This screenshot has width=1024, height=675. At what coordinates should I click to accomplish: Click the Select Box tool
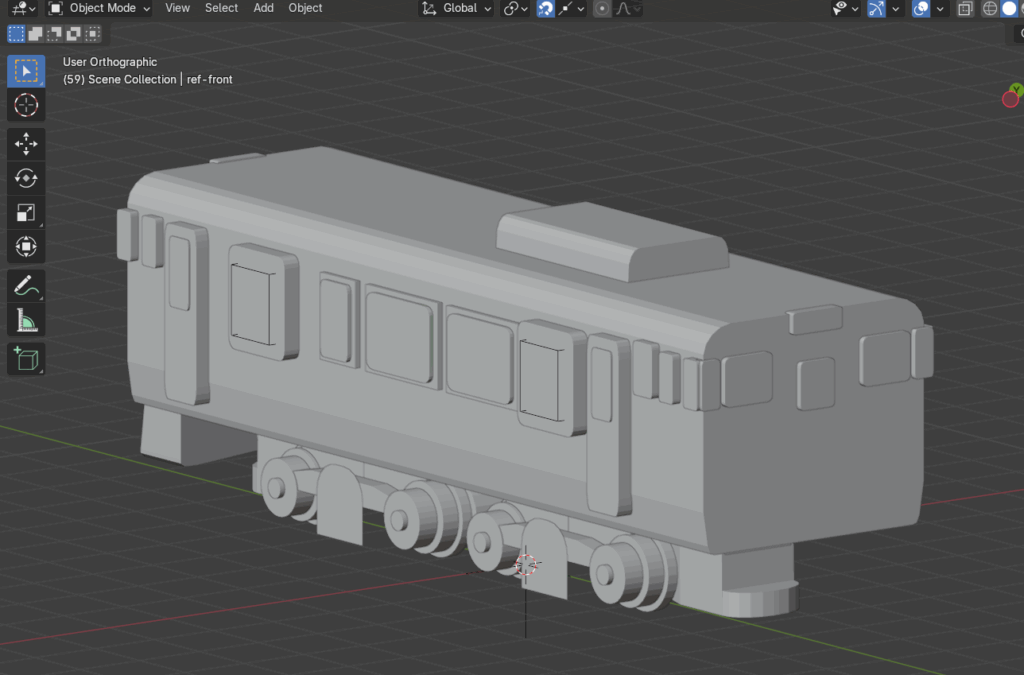tap(26, 71)
